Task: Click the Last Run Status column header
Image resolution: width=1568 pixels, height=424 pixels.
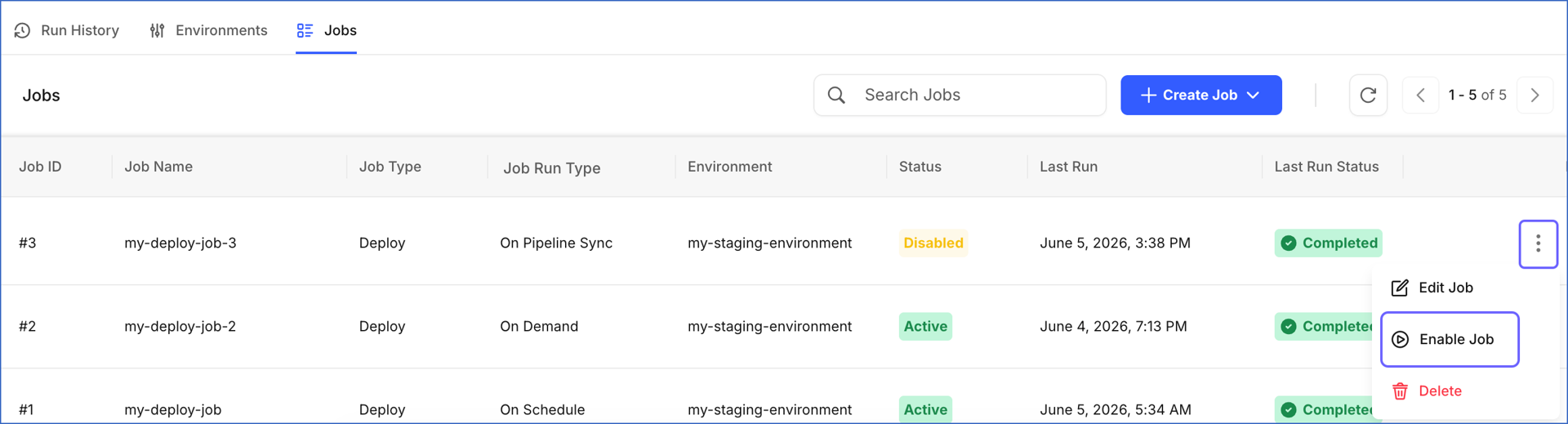Action: click(x=1326, y=167)
